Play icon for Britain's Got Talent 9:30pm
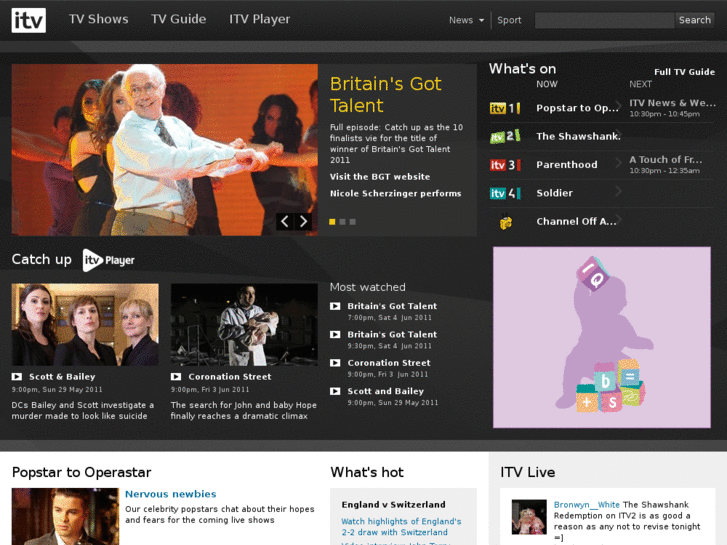The height and width of the screenshot is (545, 727). tap(335, 334)
